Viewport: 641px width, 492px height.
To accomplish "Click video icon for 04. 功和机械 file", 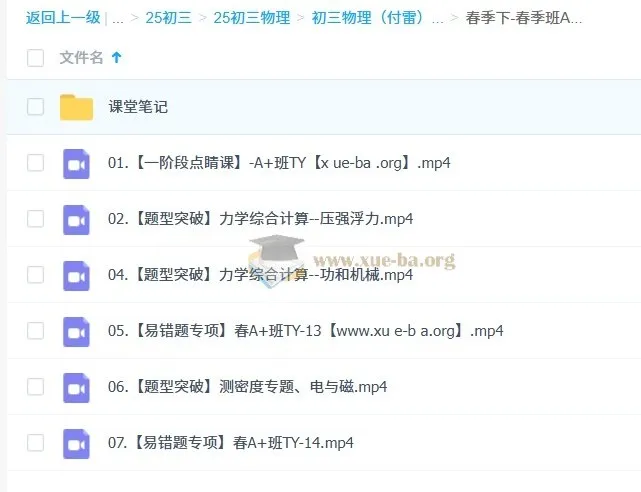I will (x=76, y=275).
